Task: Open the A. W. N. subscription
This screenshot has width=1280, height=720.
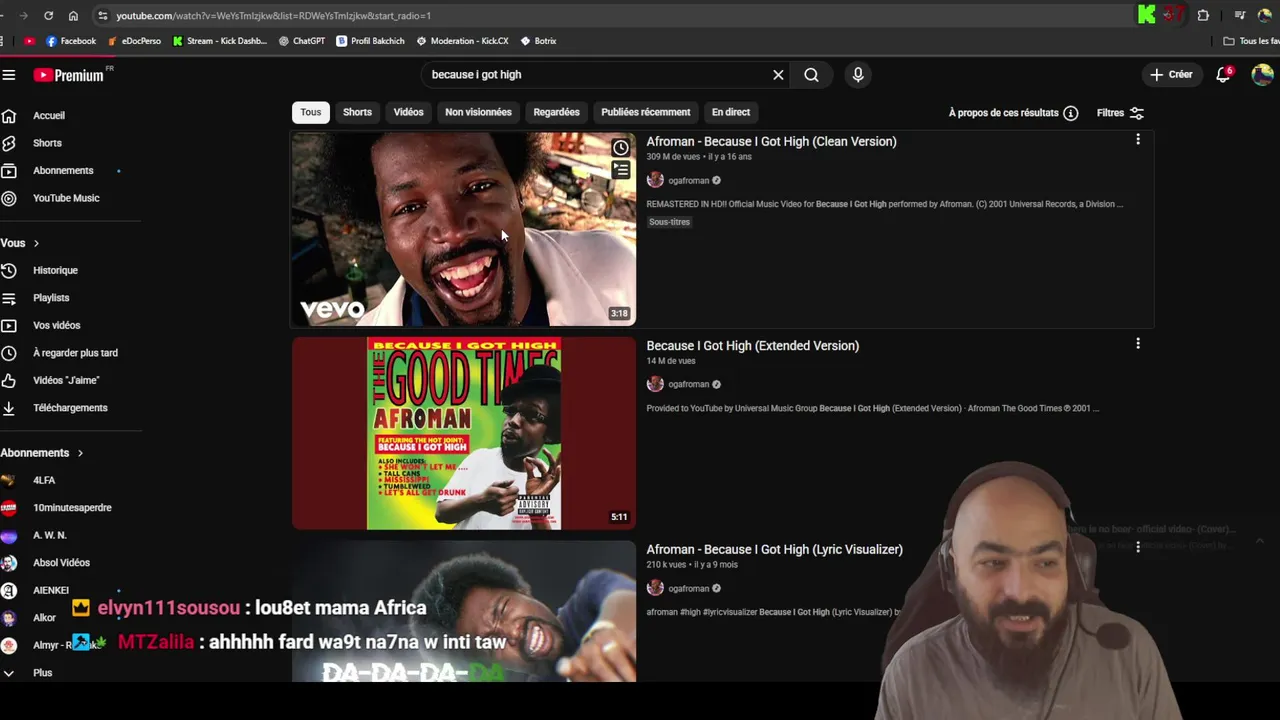Action: (x=50, y=535)
